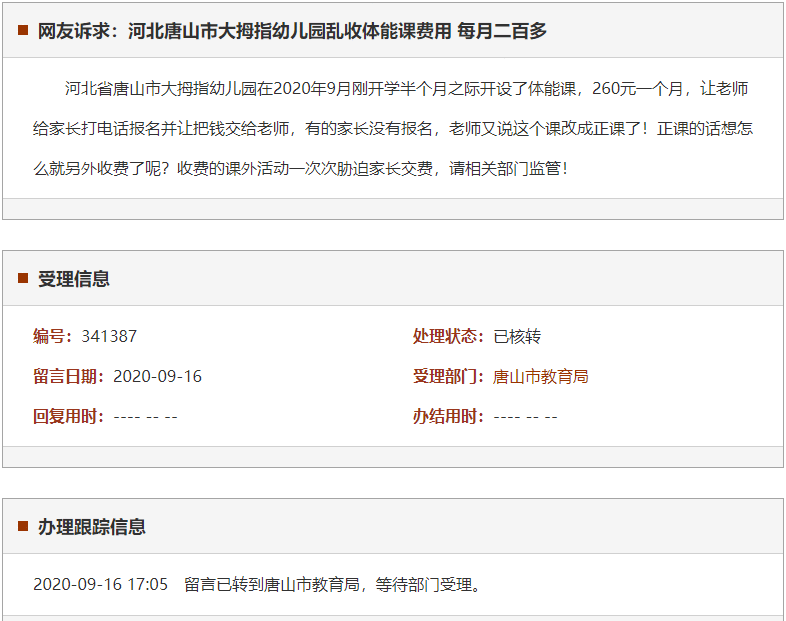Select the 已核转 status value

(x=517, y=337)
